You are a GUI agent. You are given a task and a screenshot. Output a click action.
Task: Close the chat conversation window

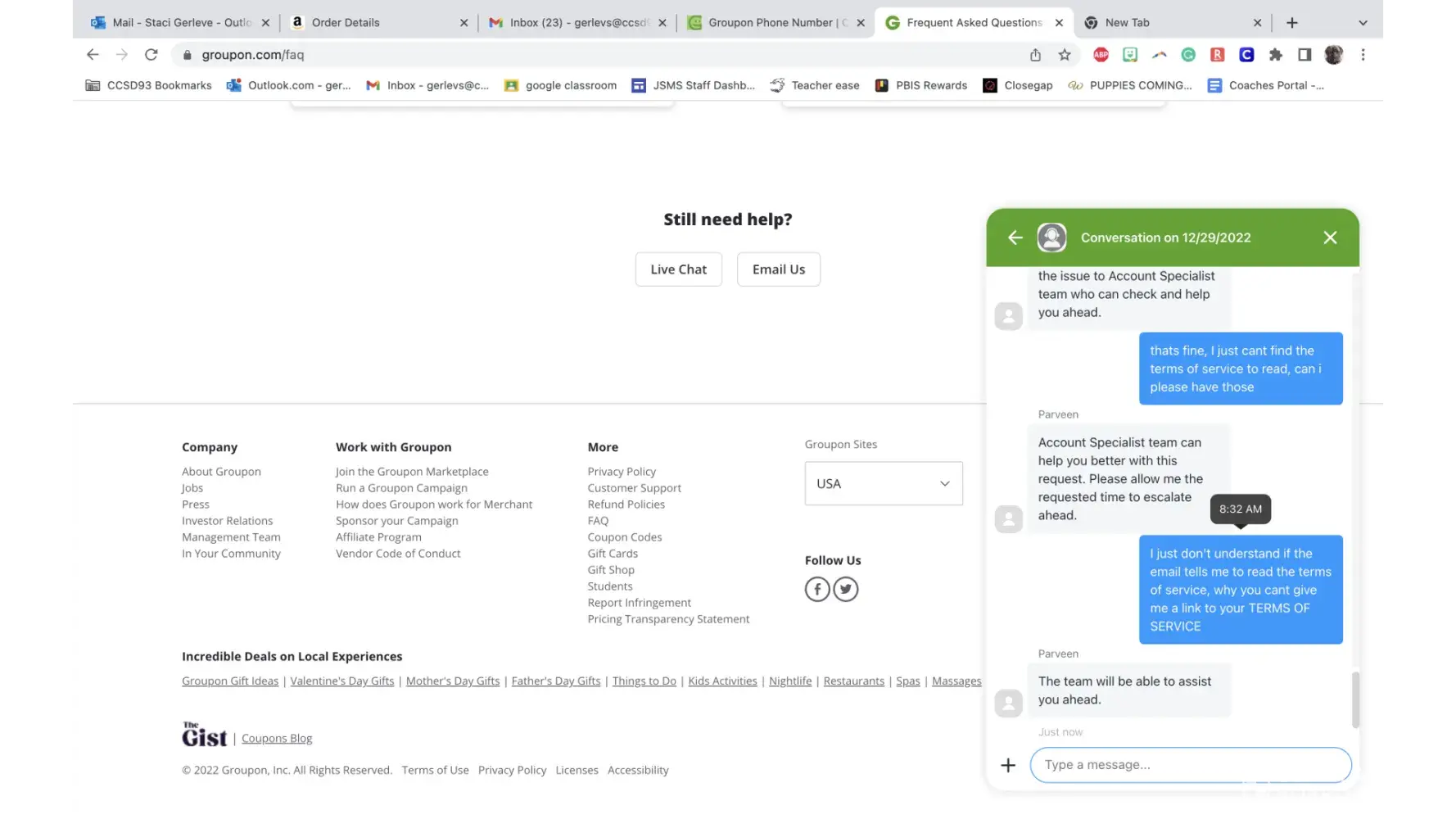[x=1330, y=238]
